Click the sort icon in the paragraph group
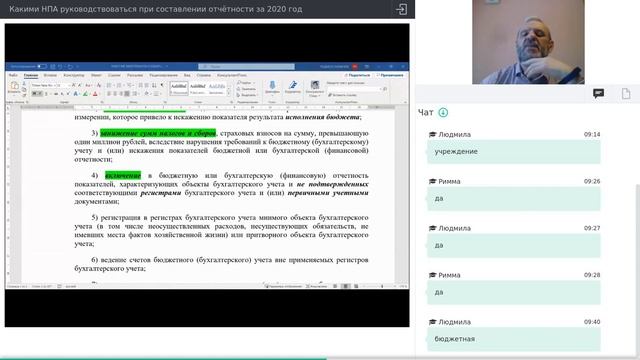This screenshot has height=360, width=640. (154, 85)
